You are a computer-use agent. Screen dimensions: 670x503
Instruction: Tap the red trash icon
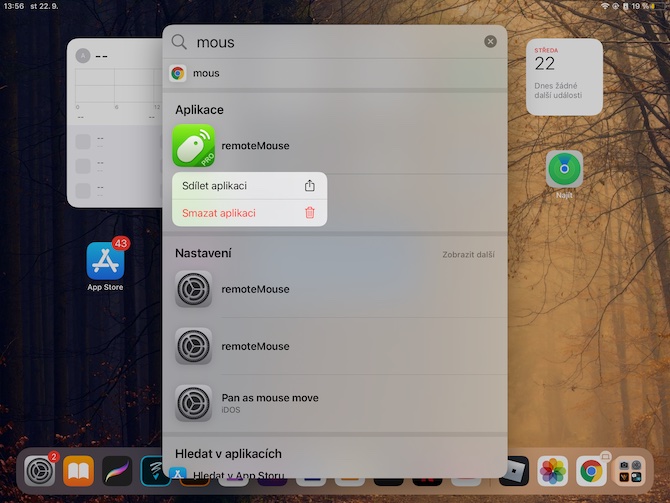tap(310, 212)
